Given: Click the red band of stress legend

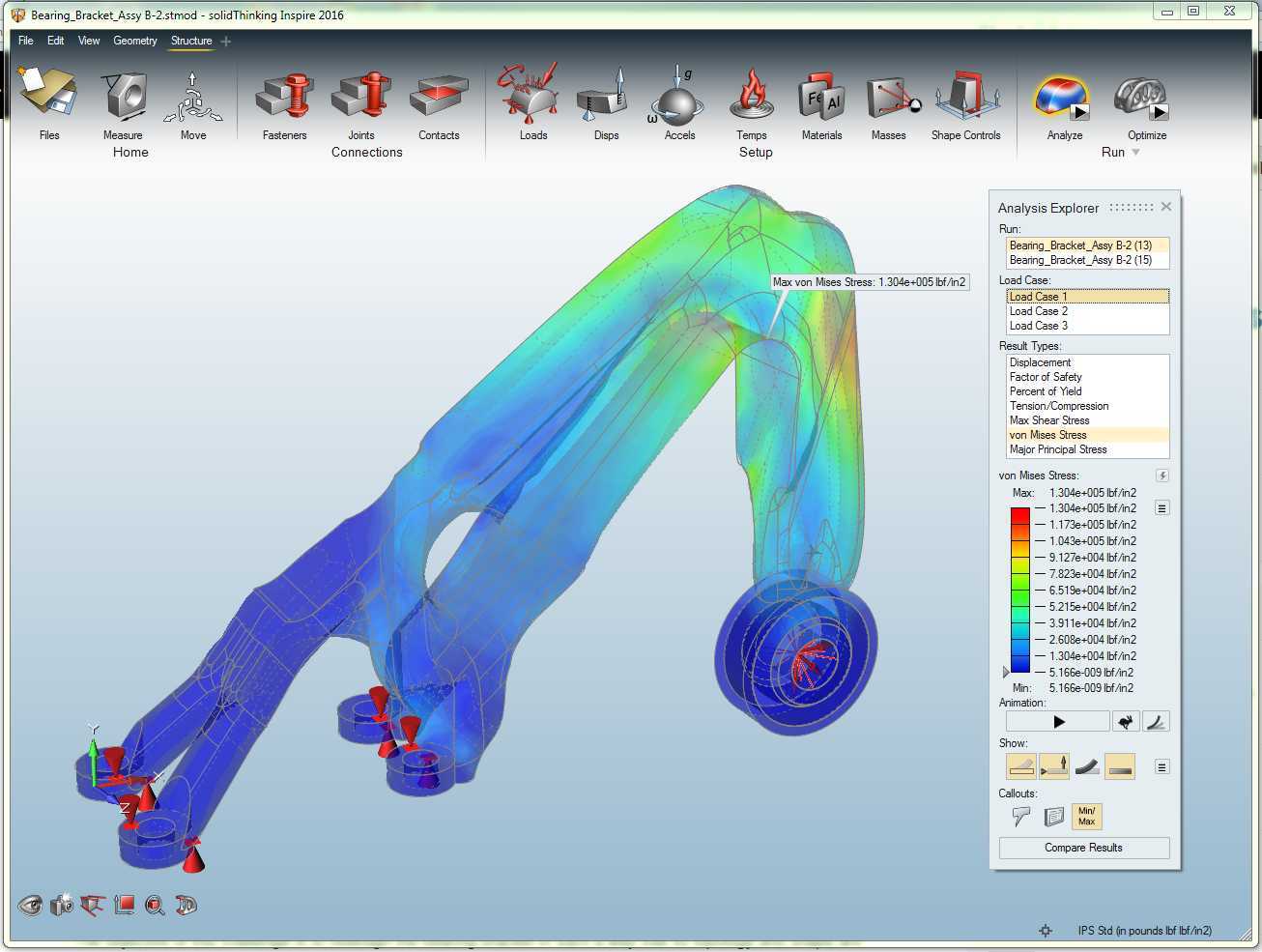Looking at the screenshot, I should [x=1019, y=516].
